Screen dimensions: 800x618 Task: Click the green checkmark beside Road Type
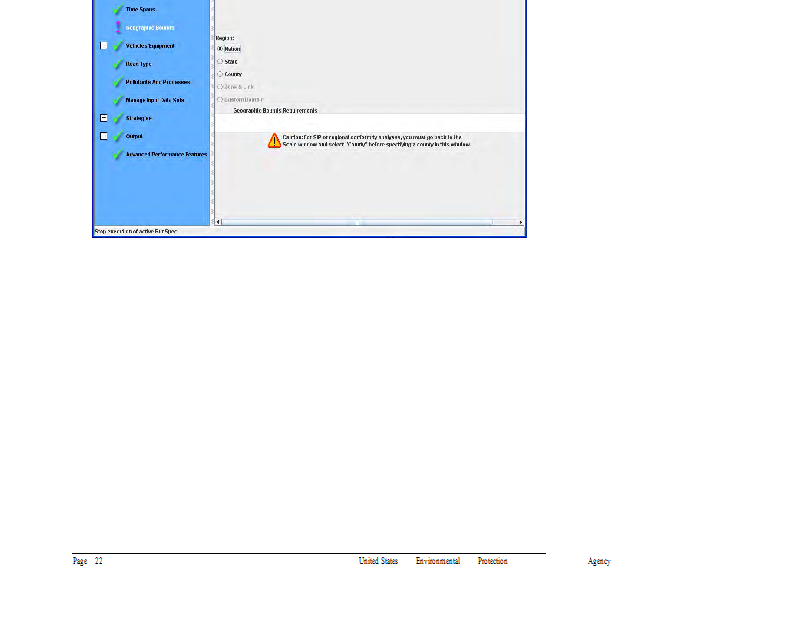(x=118, y=64)
